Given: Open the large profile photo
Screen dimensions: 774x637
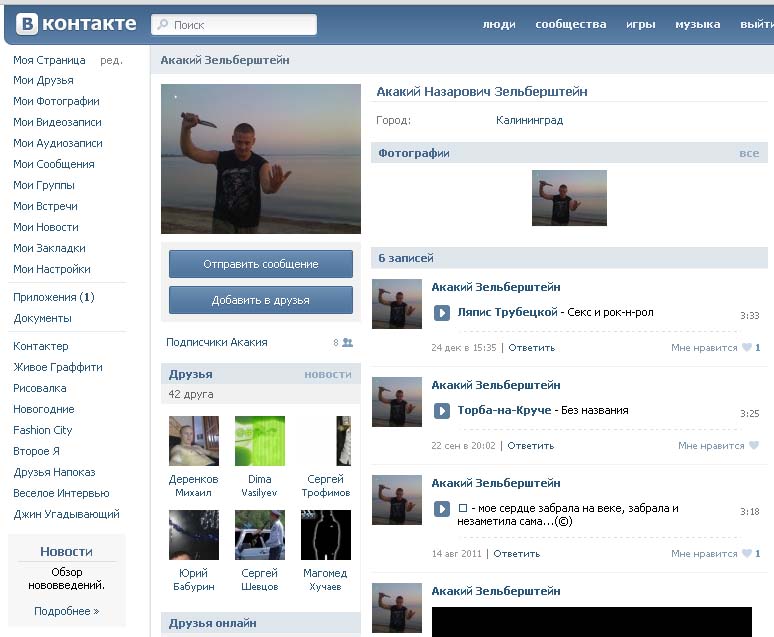Looking at the screenshot, I should coord(261,159).
